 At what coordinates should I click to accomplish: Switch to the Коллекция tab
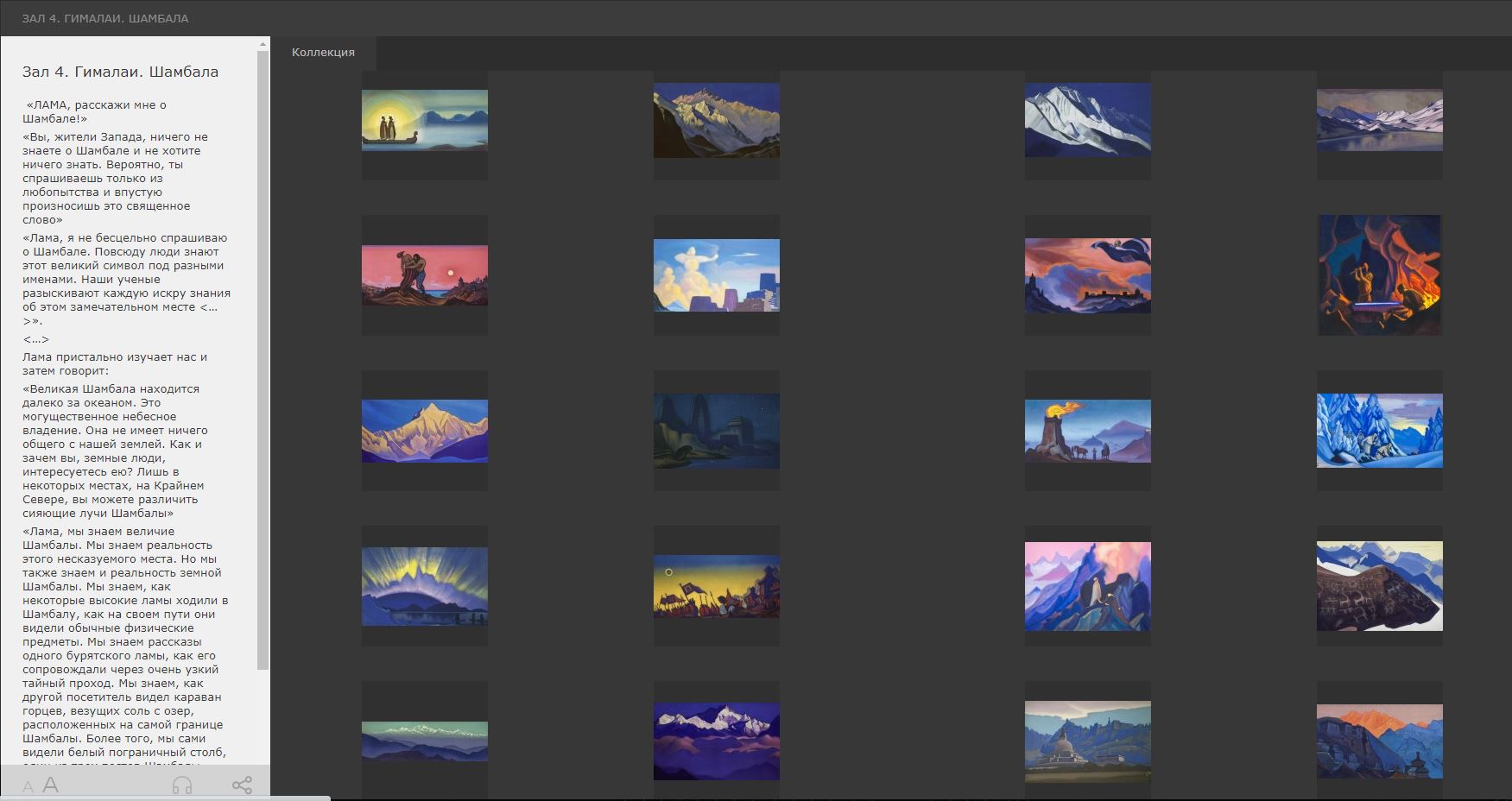click(x=323, y=53)
